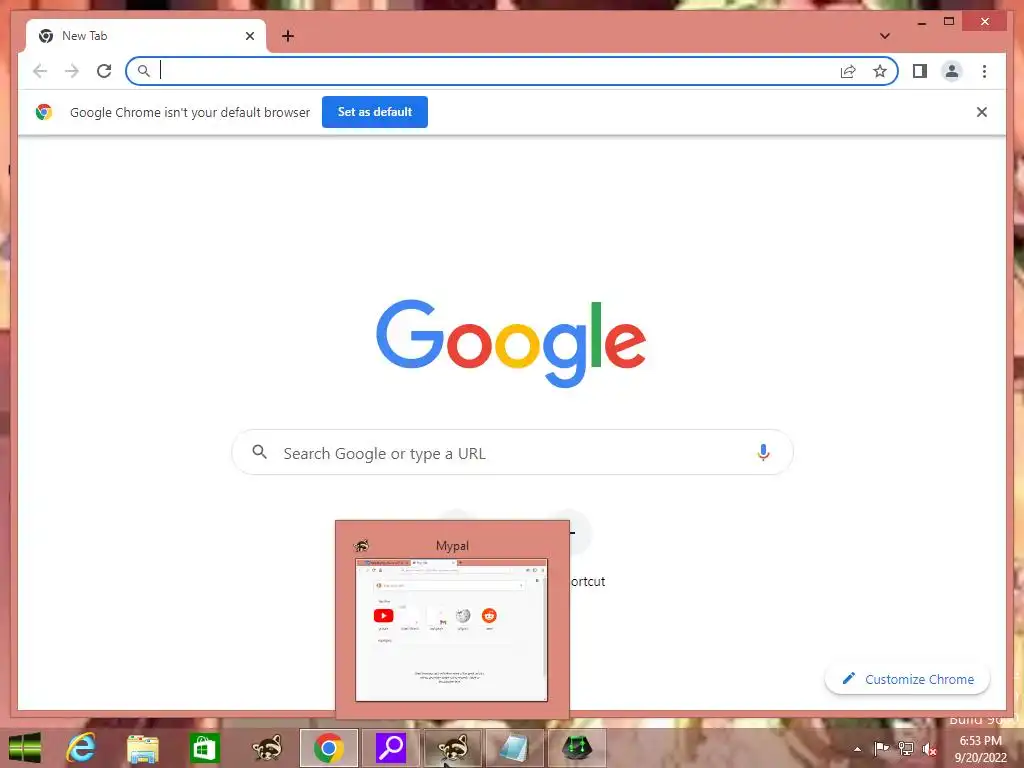Maximize the Chrome window
Viewport: 1024px width, 768px height.
[949, 22]
